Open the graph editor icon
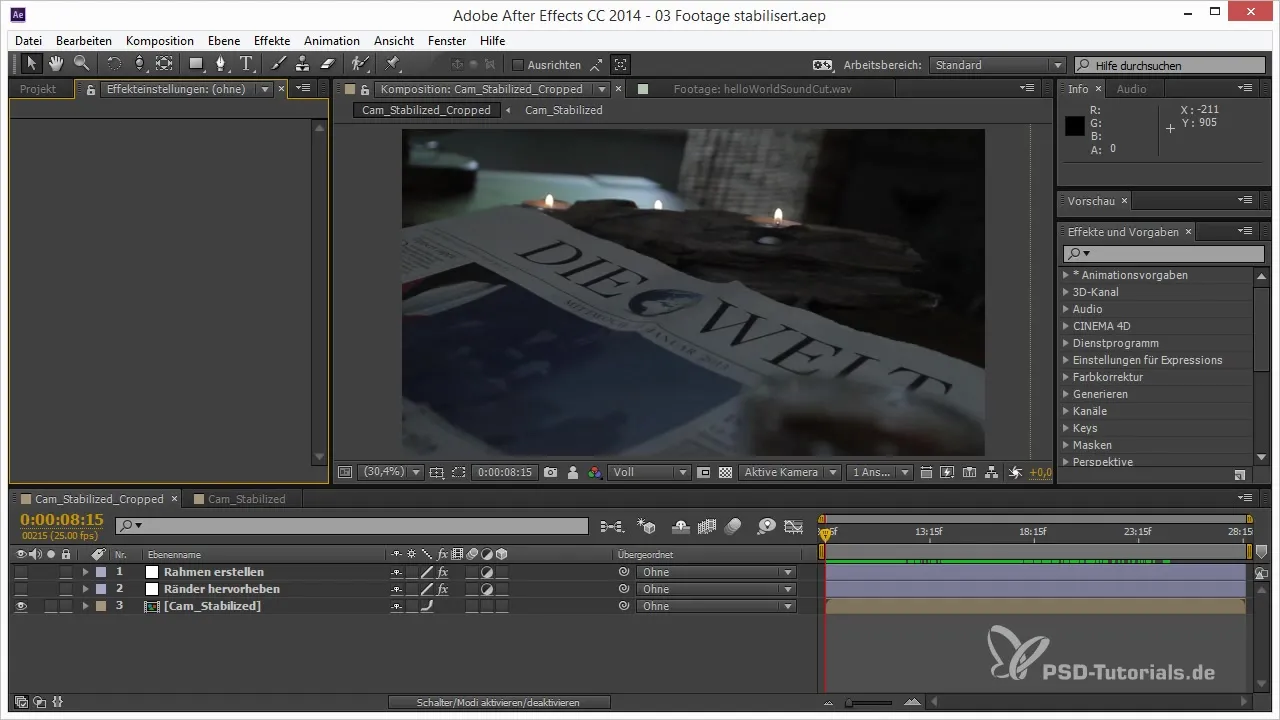 click(795, 525)
